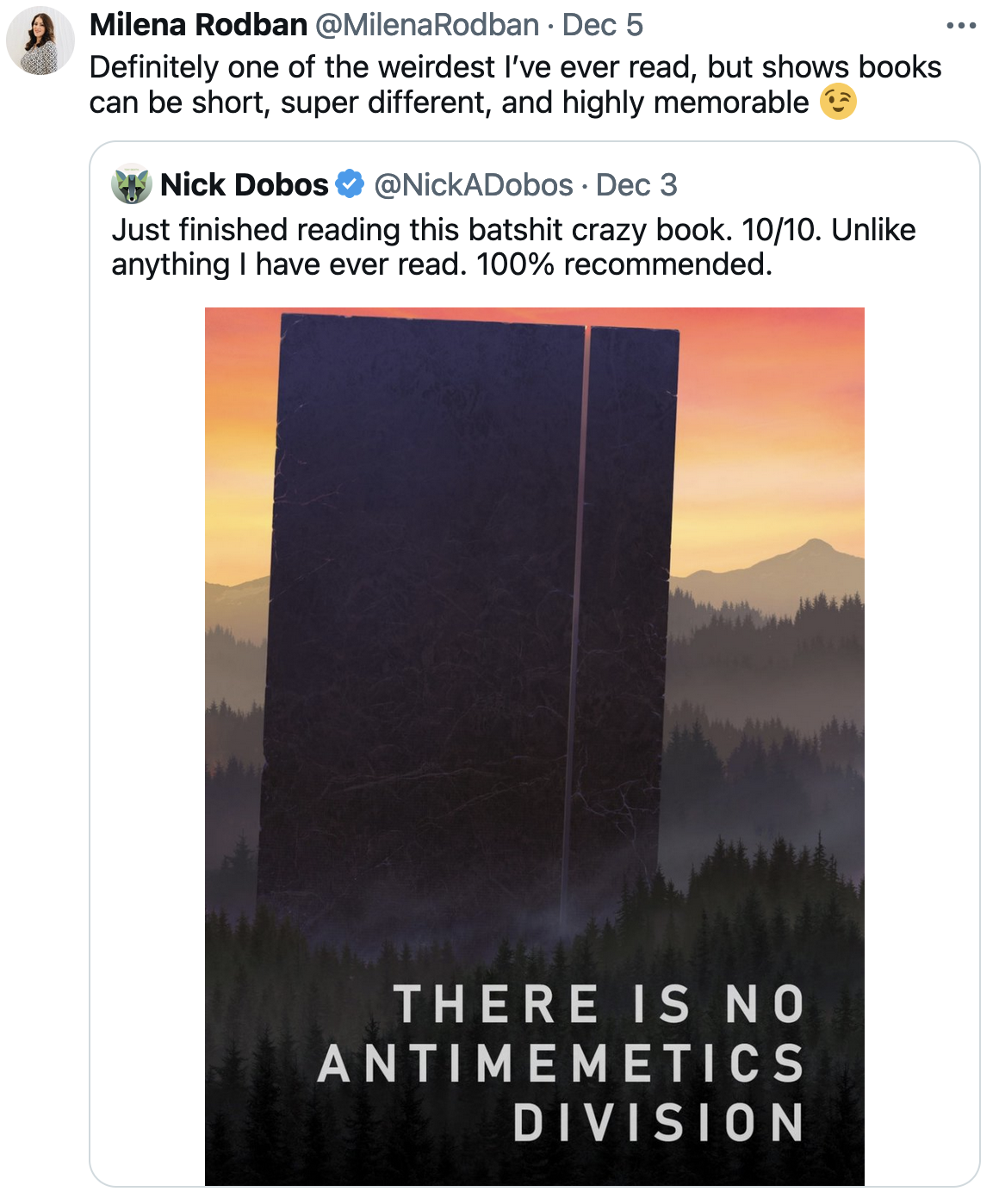Open Milena Rodban's profile avatar
The width and height of the screenshot is (999, 1204).
tap(40, 40)
